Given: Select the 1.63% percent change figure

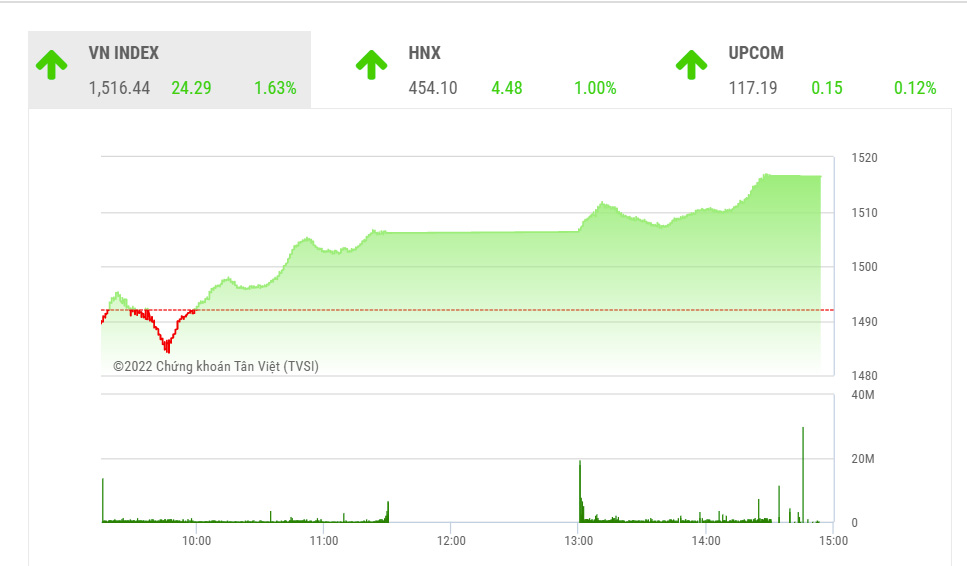Looking at the screenshot, I should (275, 88).
